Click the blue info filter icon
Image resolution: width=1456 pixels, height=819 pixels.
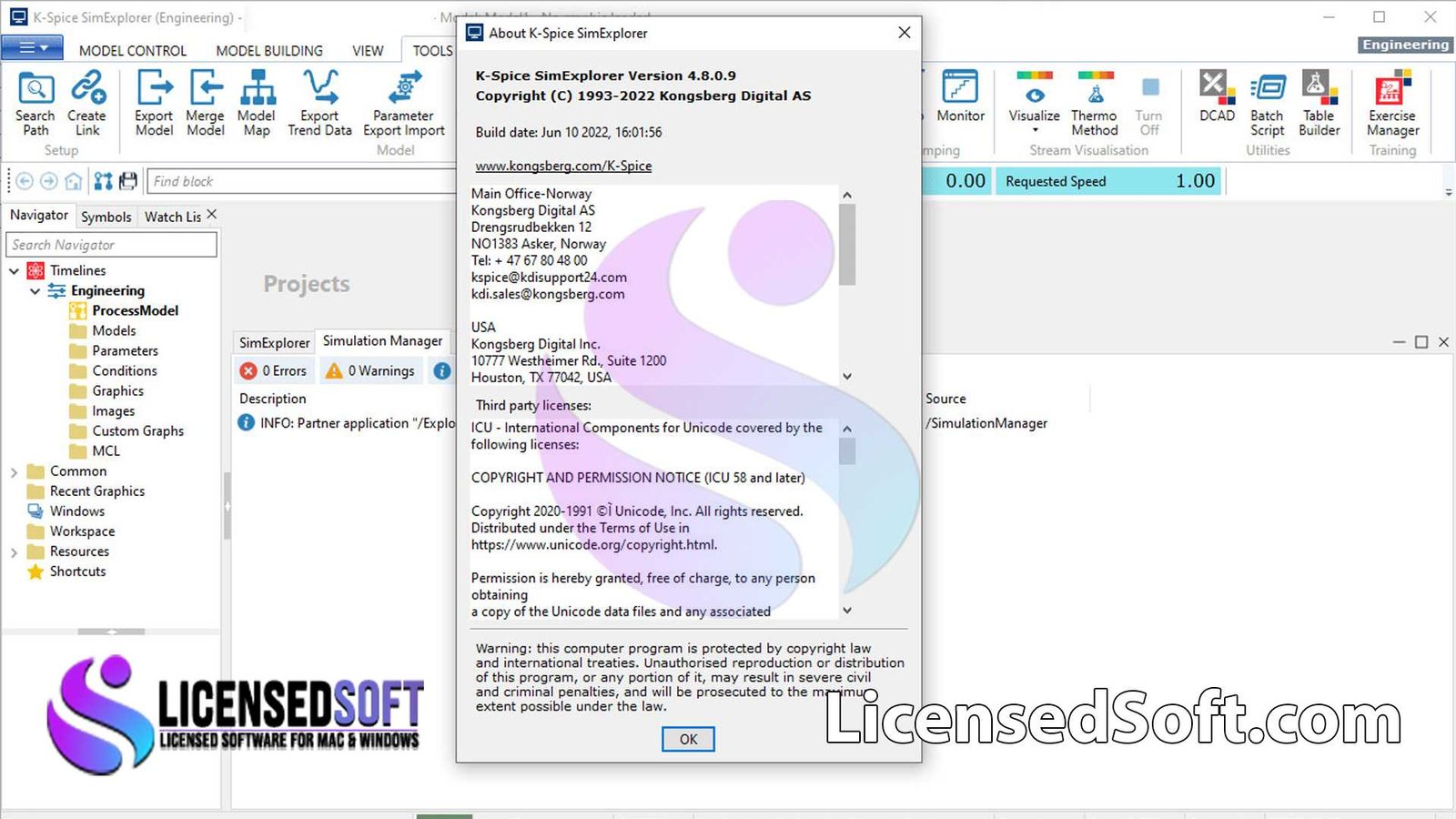pyautogui.click(x=442, y=370)
